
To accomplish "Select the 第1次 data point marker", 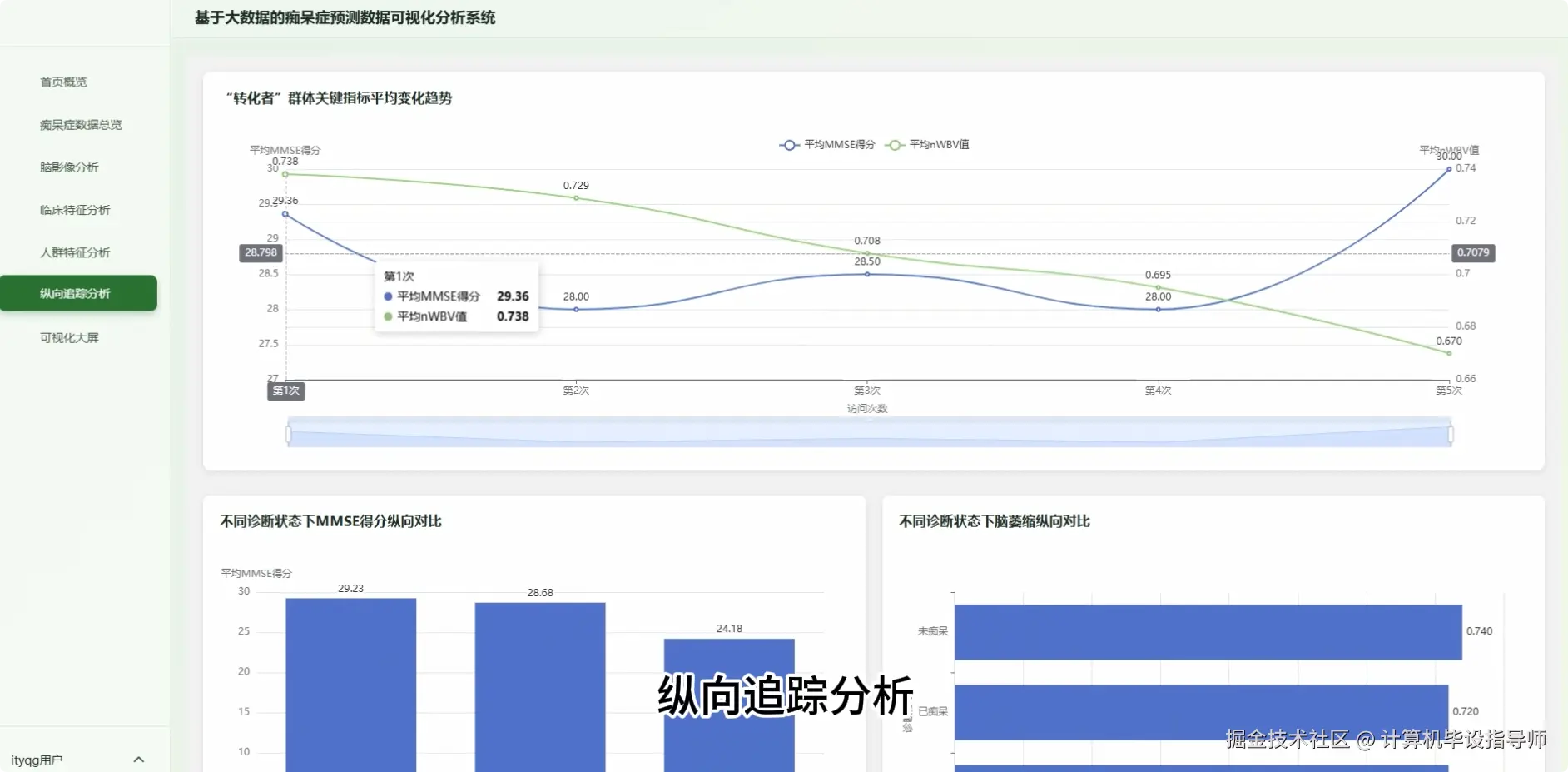I will (285, 214).
